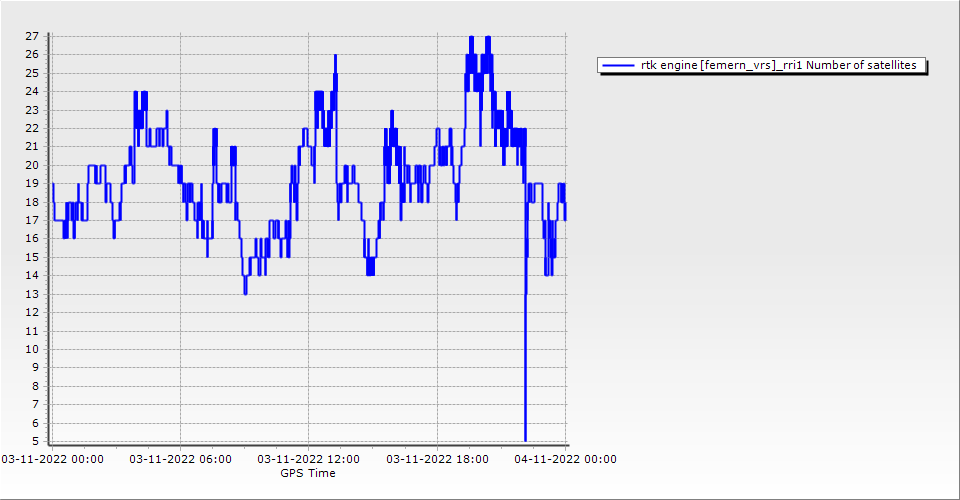Pick the y-axis value 16 label
The image size is (960, 500).
coord(32,239)
